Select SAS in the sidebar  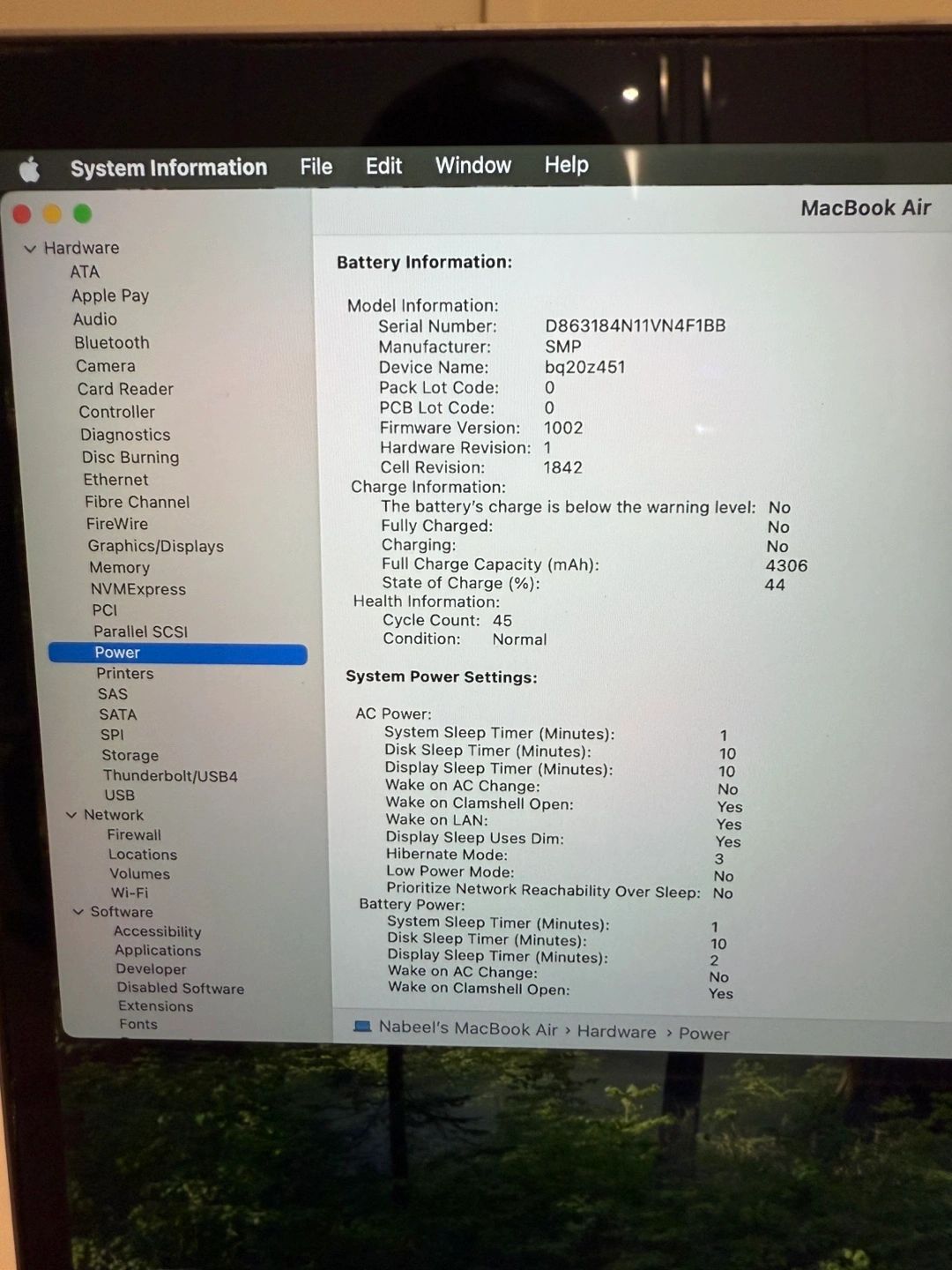112,694
